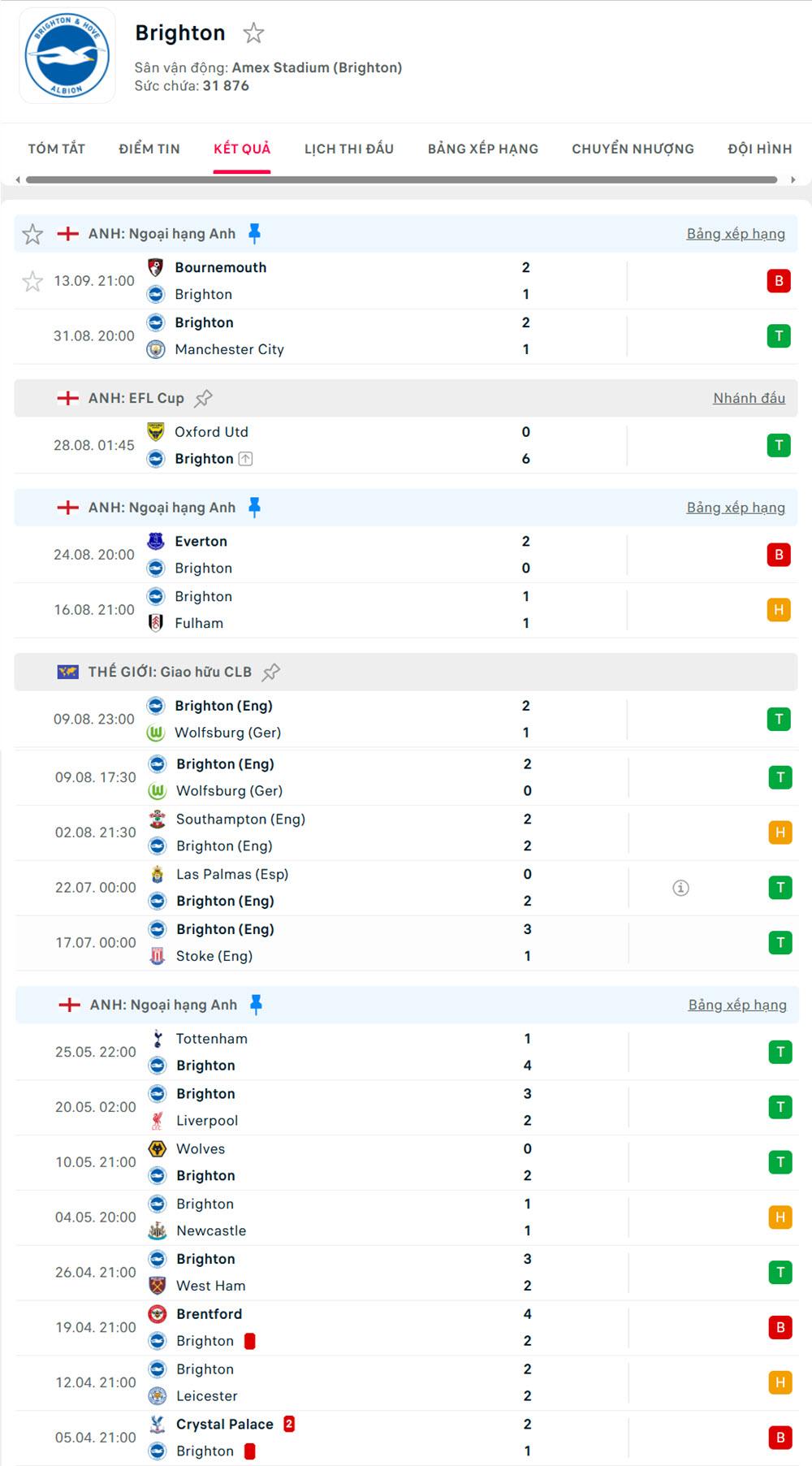
Task: Click the globe icon on THẾ GIỚI section
Action: pos(67,672)
